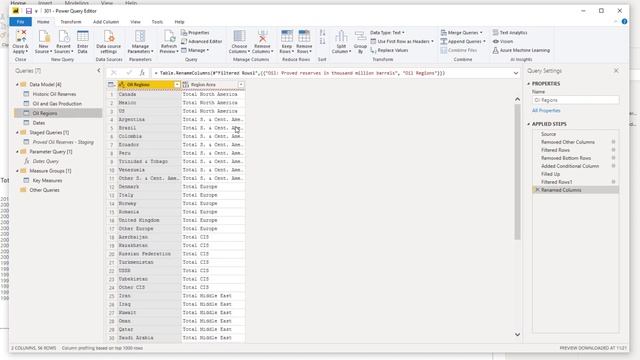Open the Help tab
The height and width of the screenshot is (360, 640).
point(179,22)
